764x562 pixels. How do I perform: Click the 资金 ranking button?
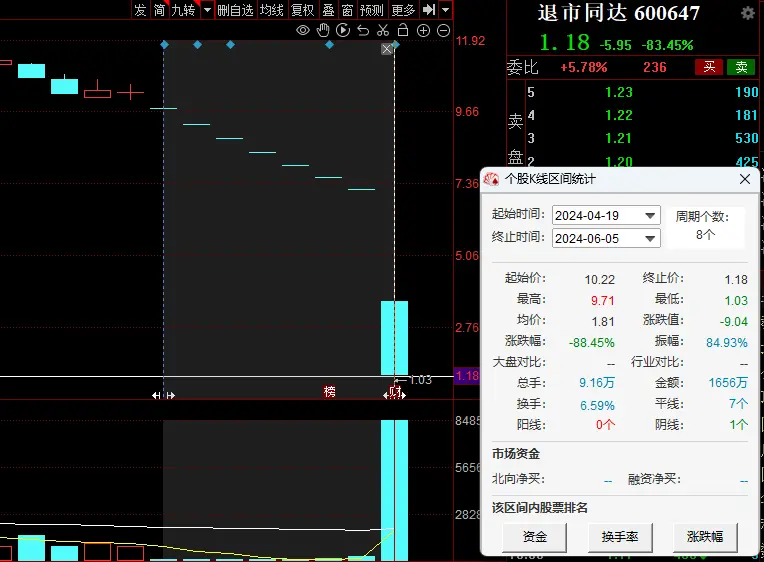pos(535,537)
